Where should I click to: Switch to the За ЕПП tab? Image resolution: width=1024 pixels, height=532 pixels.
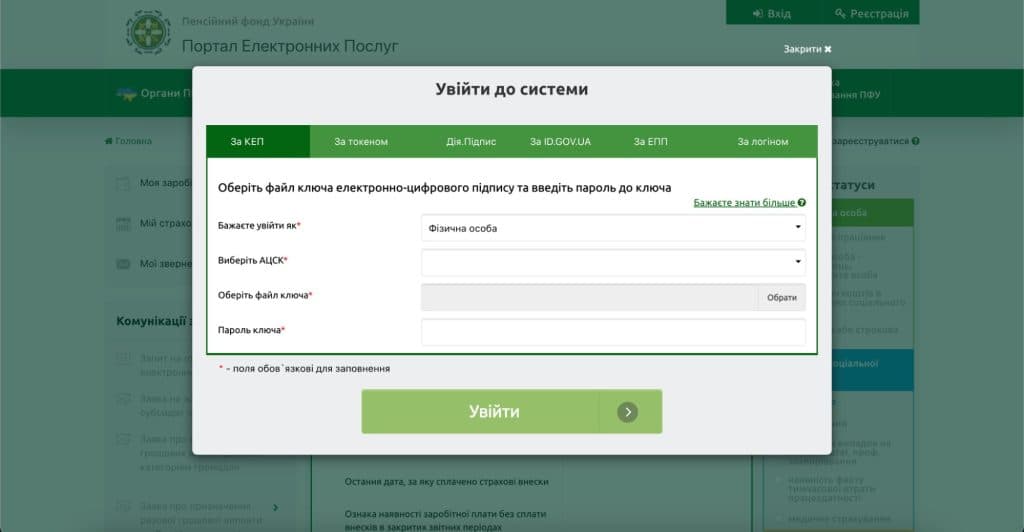point(650,142)
